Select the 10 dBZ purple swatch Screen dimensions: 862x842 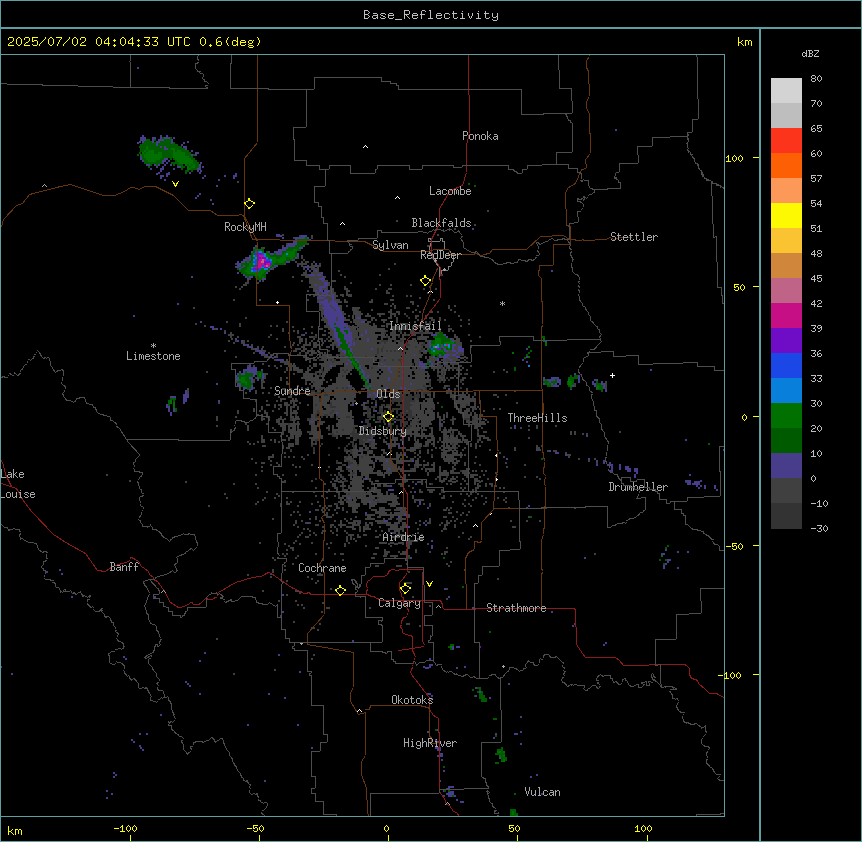[786, 466]
